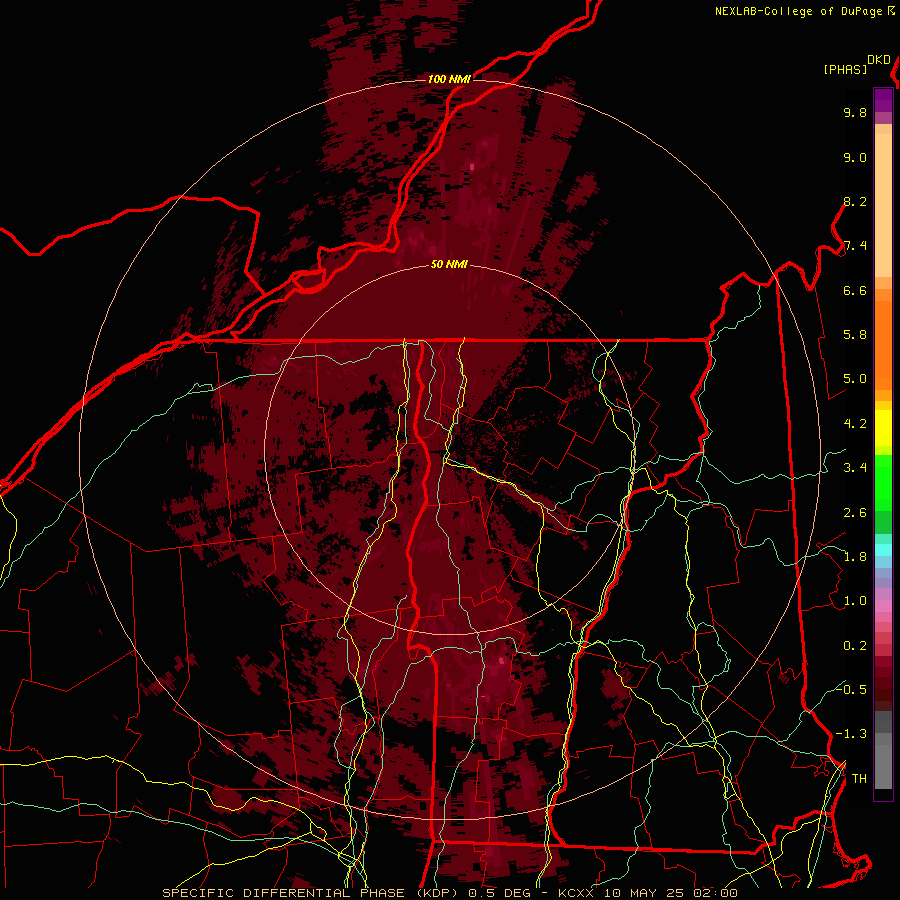Screen dimensions: 900x900
Task: Click the -1.3 legend value
Action: 851,734
